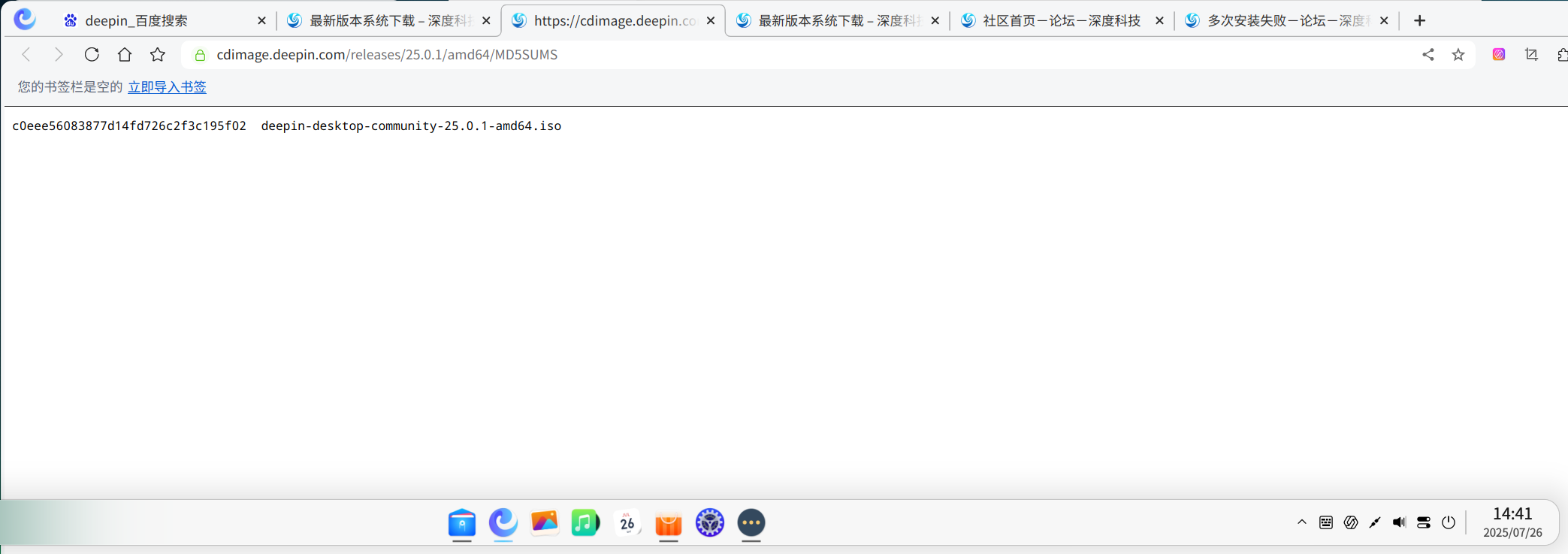1568x554 pixels.
Task: Switch to deepin_百度搜索 tab
Action: (165, 20)
